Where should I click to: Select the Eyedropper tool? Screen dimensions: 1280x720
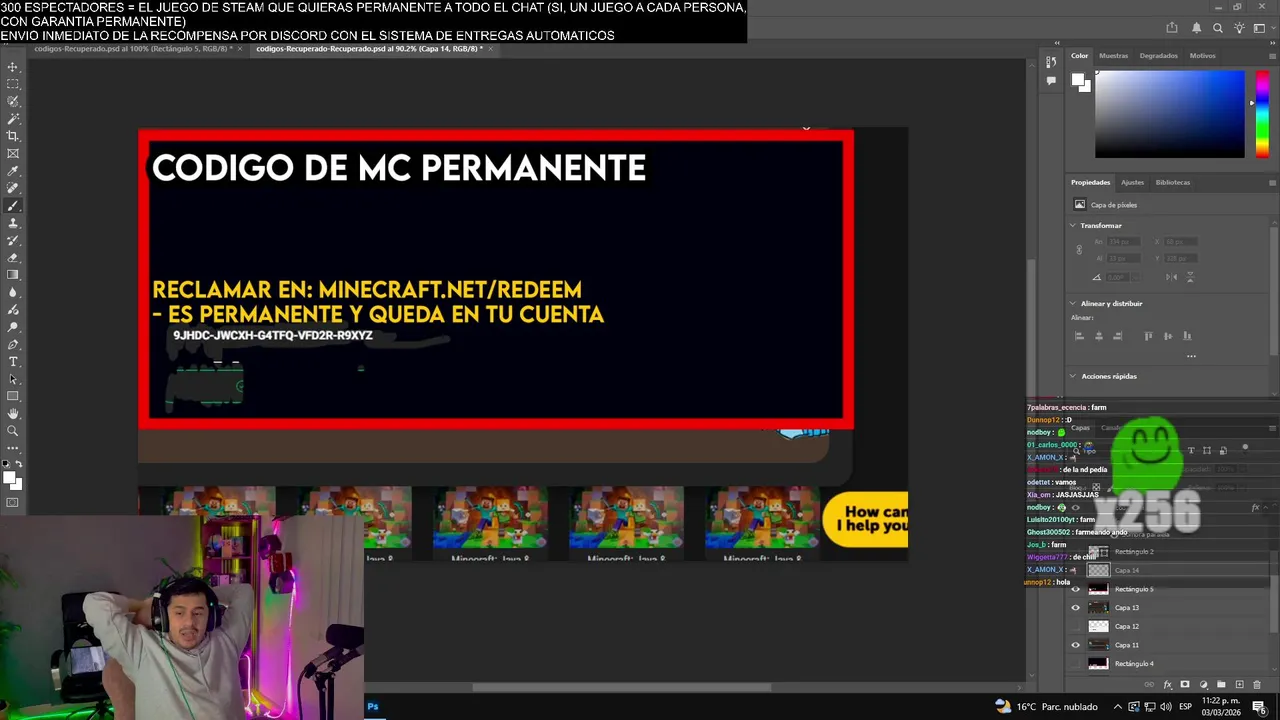[x=13, y=171]
